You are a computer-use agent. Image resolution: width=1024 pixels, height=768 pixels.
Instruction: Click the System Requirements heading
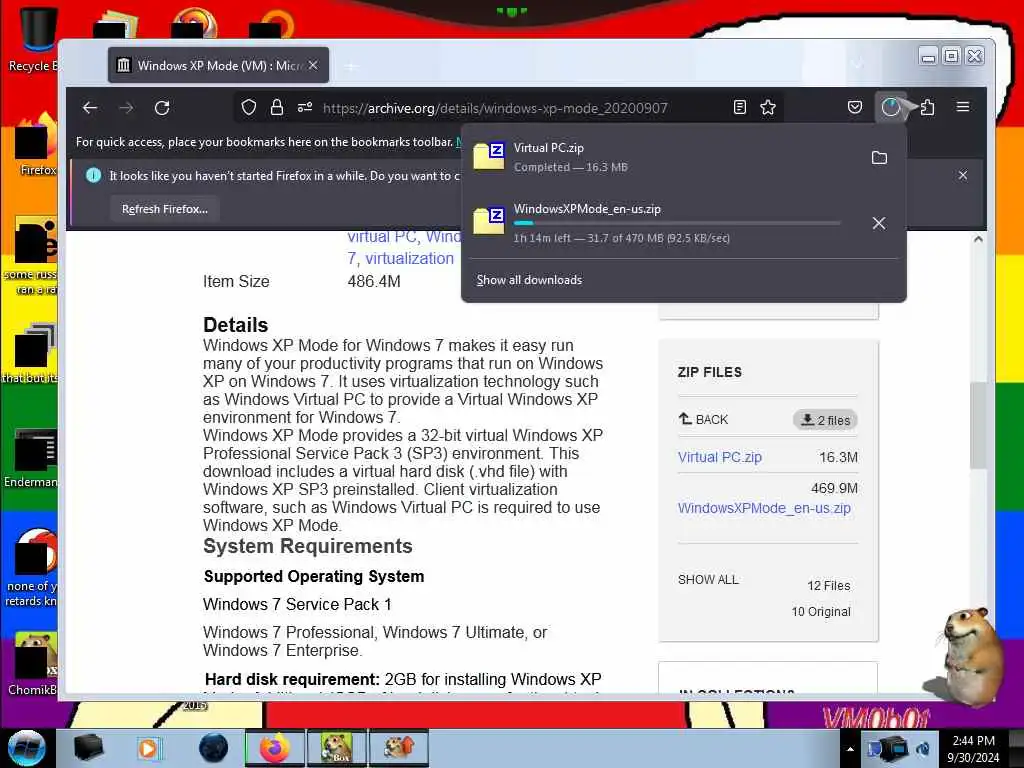click(308, 546)
